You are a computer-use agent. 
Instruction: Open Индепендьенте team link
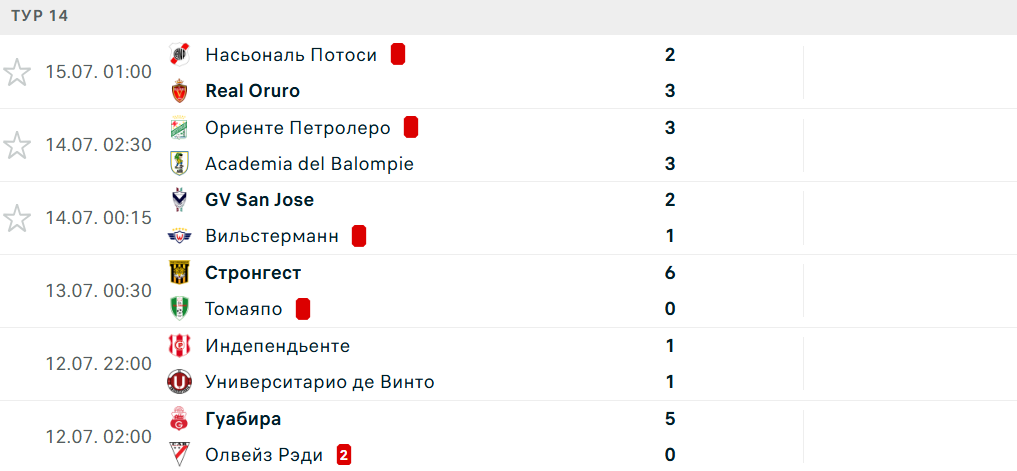pyautogui.click(x=278, y=346)
